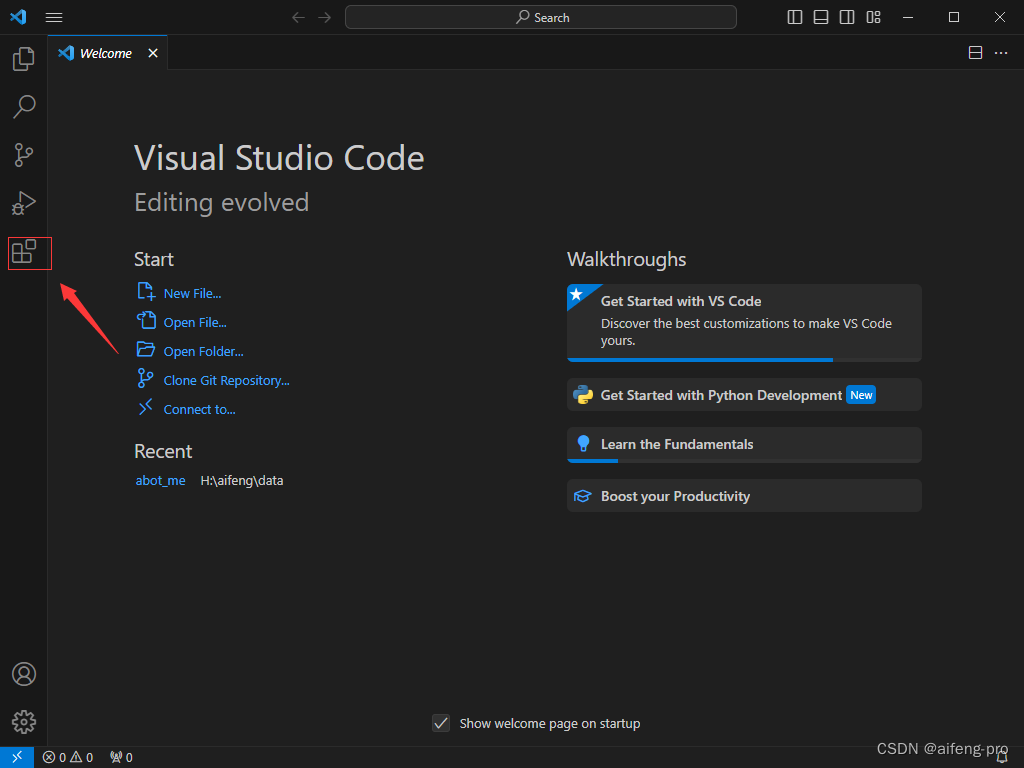This screenshot has width=1024, height=768.
Task: Open the Search view in activity bar
Action: 24,107
